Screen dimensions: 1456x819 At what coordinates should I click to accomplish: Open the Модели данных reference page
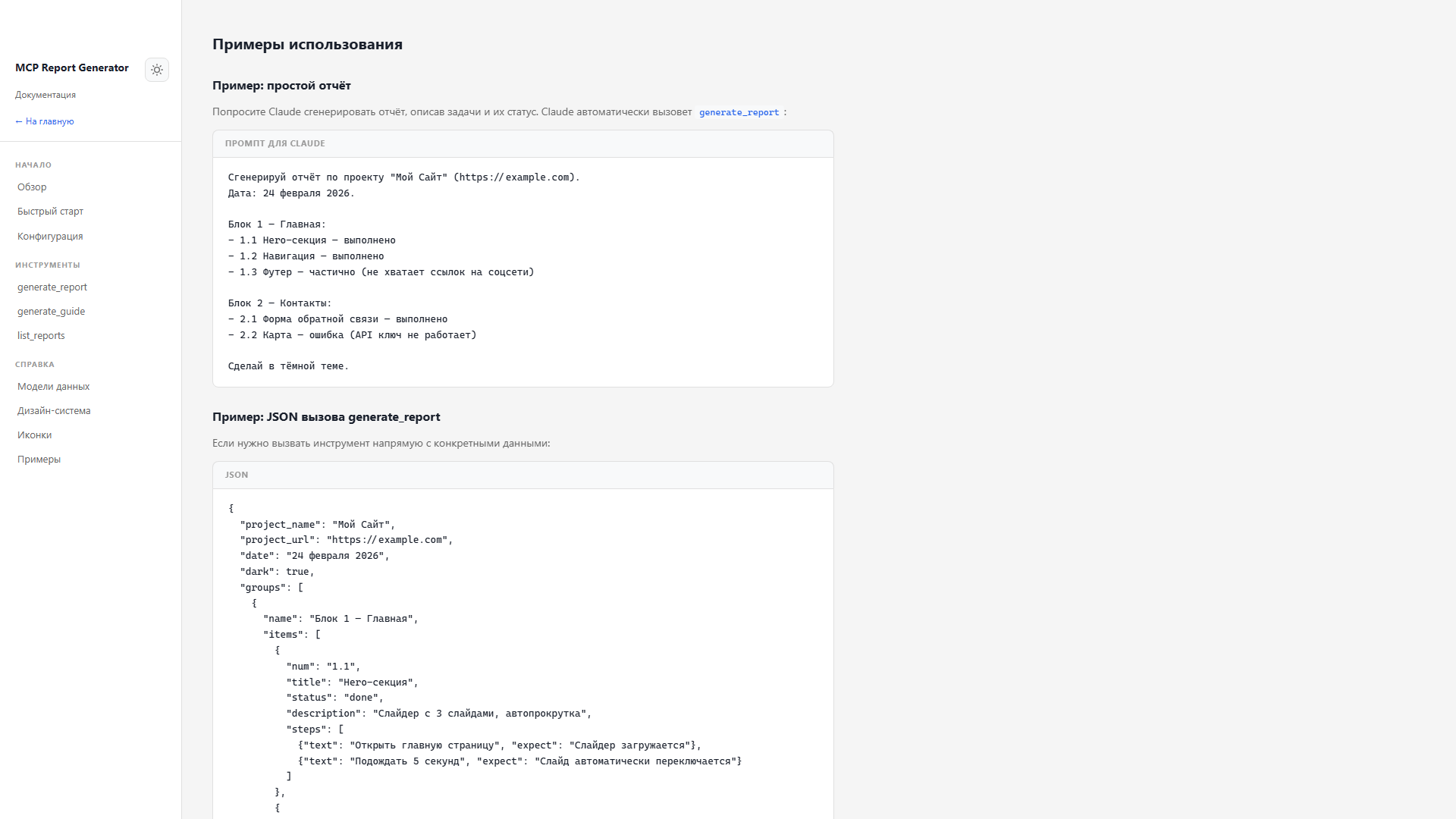[53, 387]
